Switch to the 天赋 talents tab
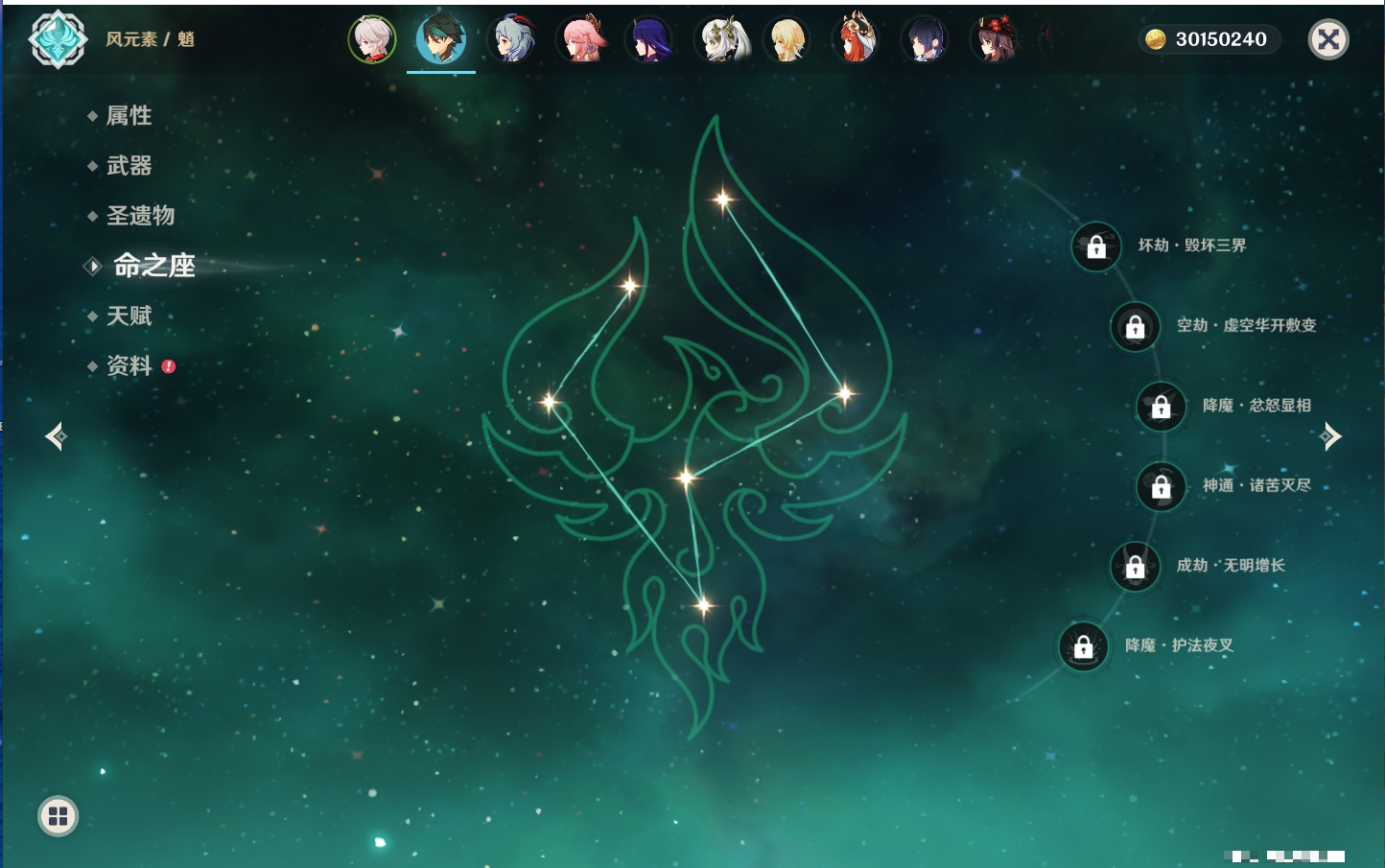Image resolution: width=1385 pixels, height=868 pixels. pyautogui.click(x=129, y=316)
